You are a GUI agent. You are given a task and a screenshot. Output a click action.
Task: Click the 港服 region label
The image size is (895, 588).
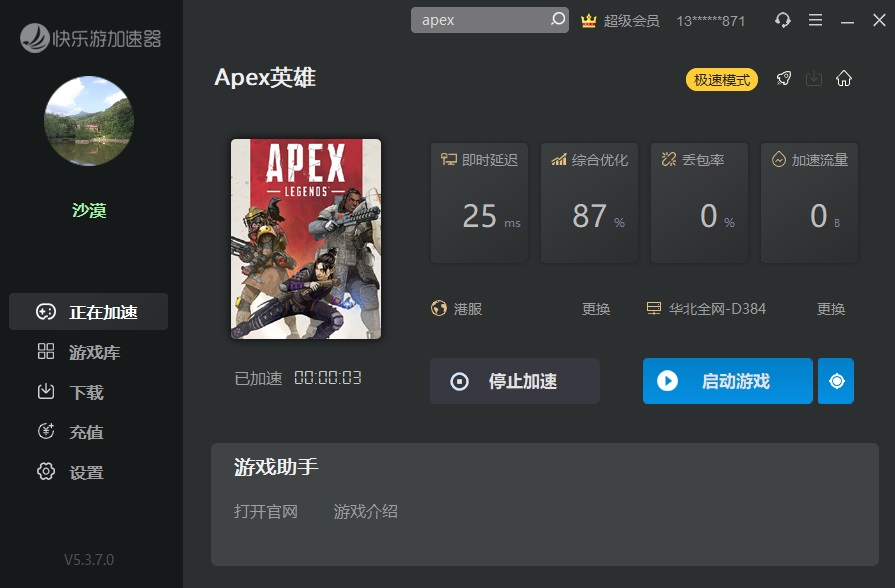coord(468,309)
